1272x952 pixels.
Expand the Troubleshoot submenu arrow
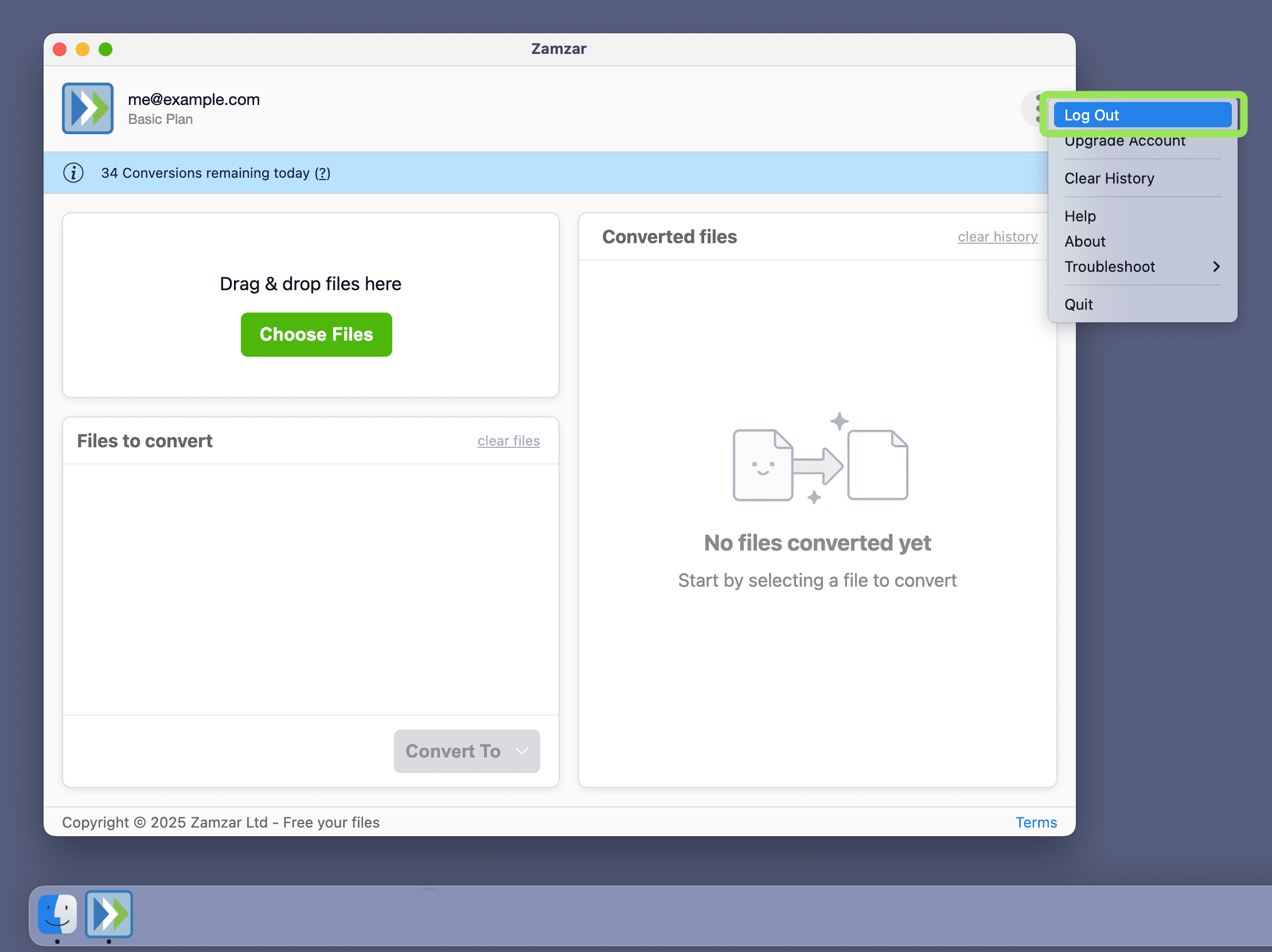tap(1216, 267)
